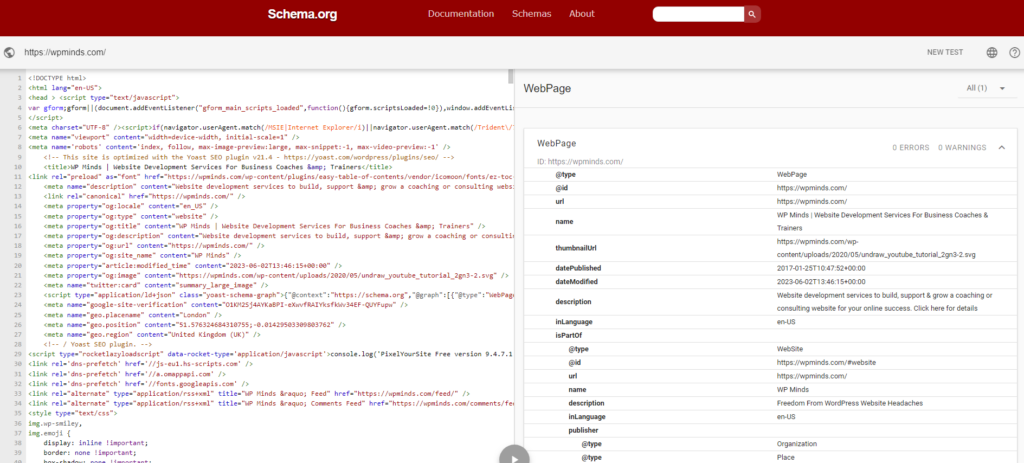Click the Place type value
The image size is (1024, 463).
pyautogui.click(x=786, y=458)
